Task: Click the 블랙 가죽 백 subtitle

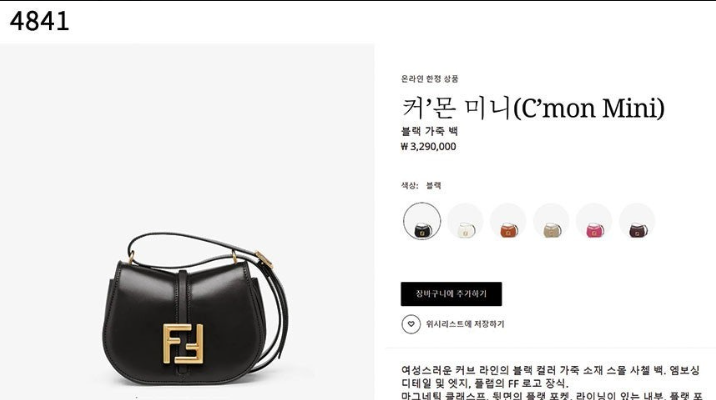Action: click(429, 132)
